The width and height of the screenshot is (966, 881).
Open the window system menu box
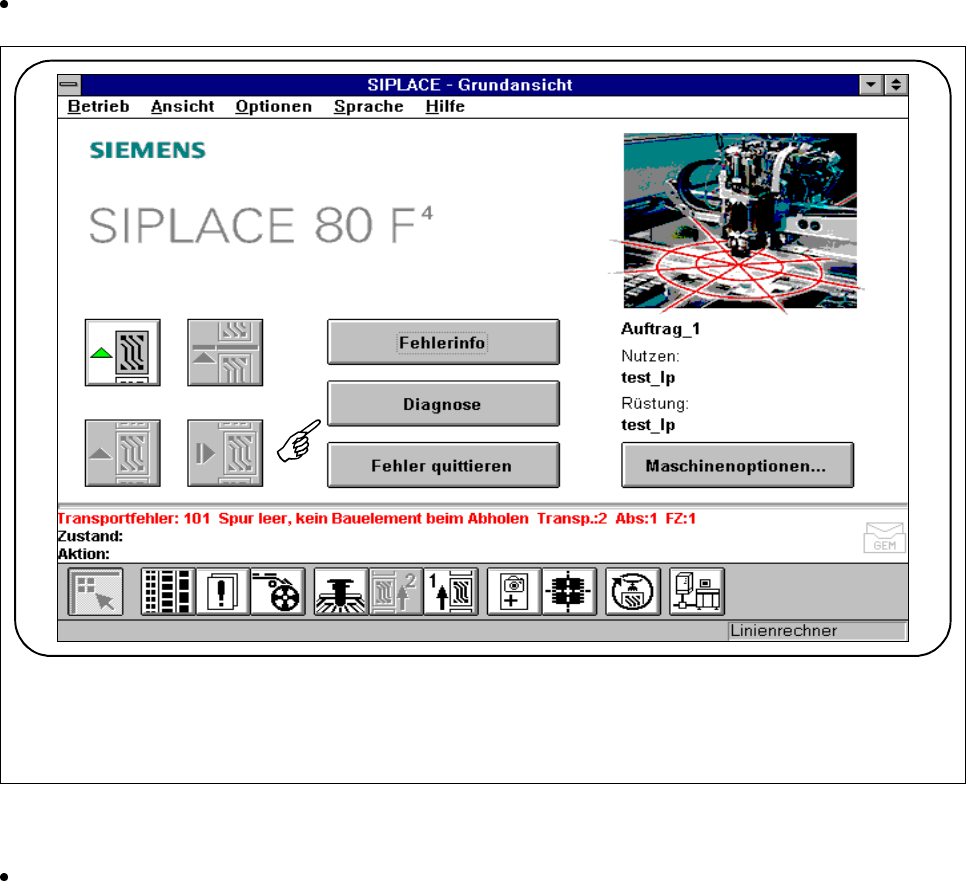(70, 84)
